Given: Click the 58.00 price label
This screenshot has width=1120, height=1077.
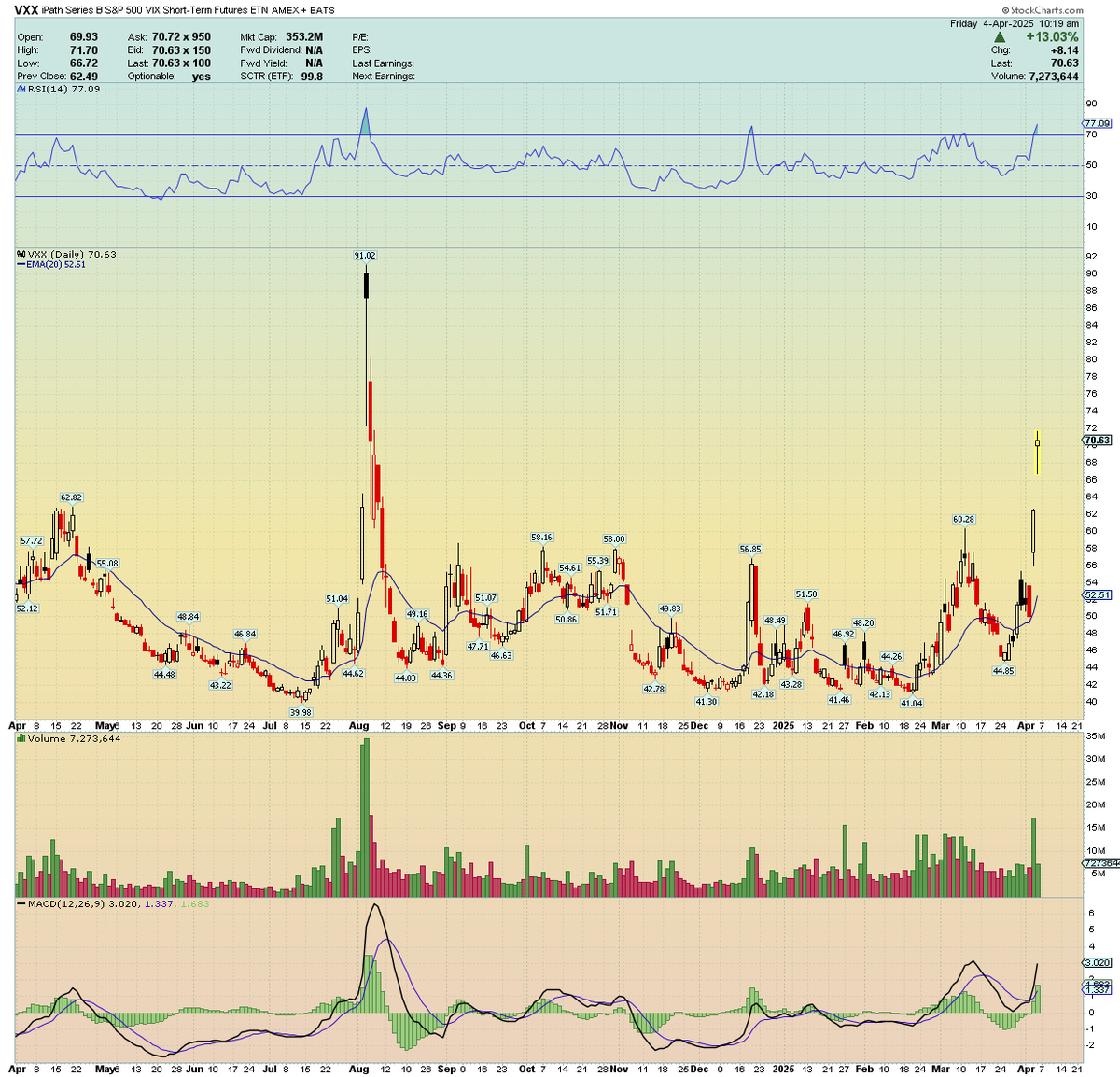Looking at the screenshot, I should 614,538.
